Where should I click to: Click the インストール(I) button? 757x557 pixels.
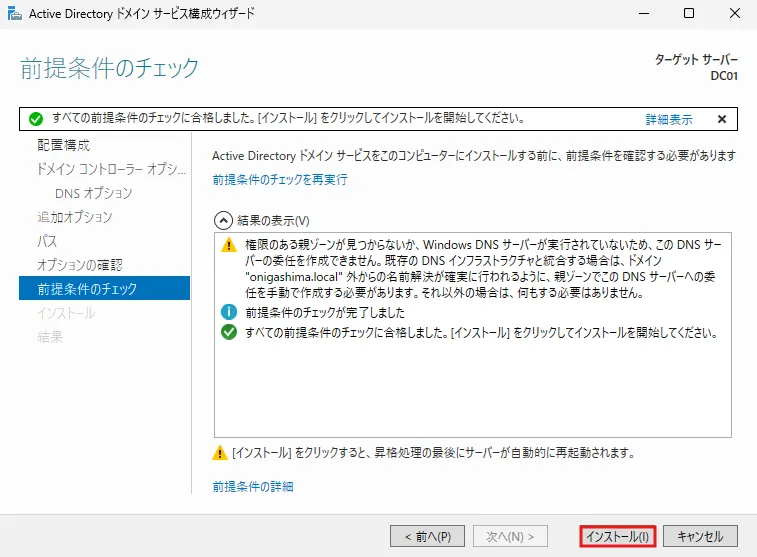click(x=617, y=536)
